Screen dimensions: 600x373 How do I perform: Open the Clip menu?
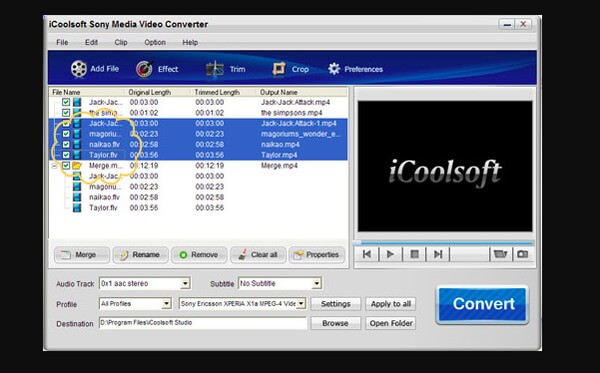click(x=121, y=42)
